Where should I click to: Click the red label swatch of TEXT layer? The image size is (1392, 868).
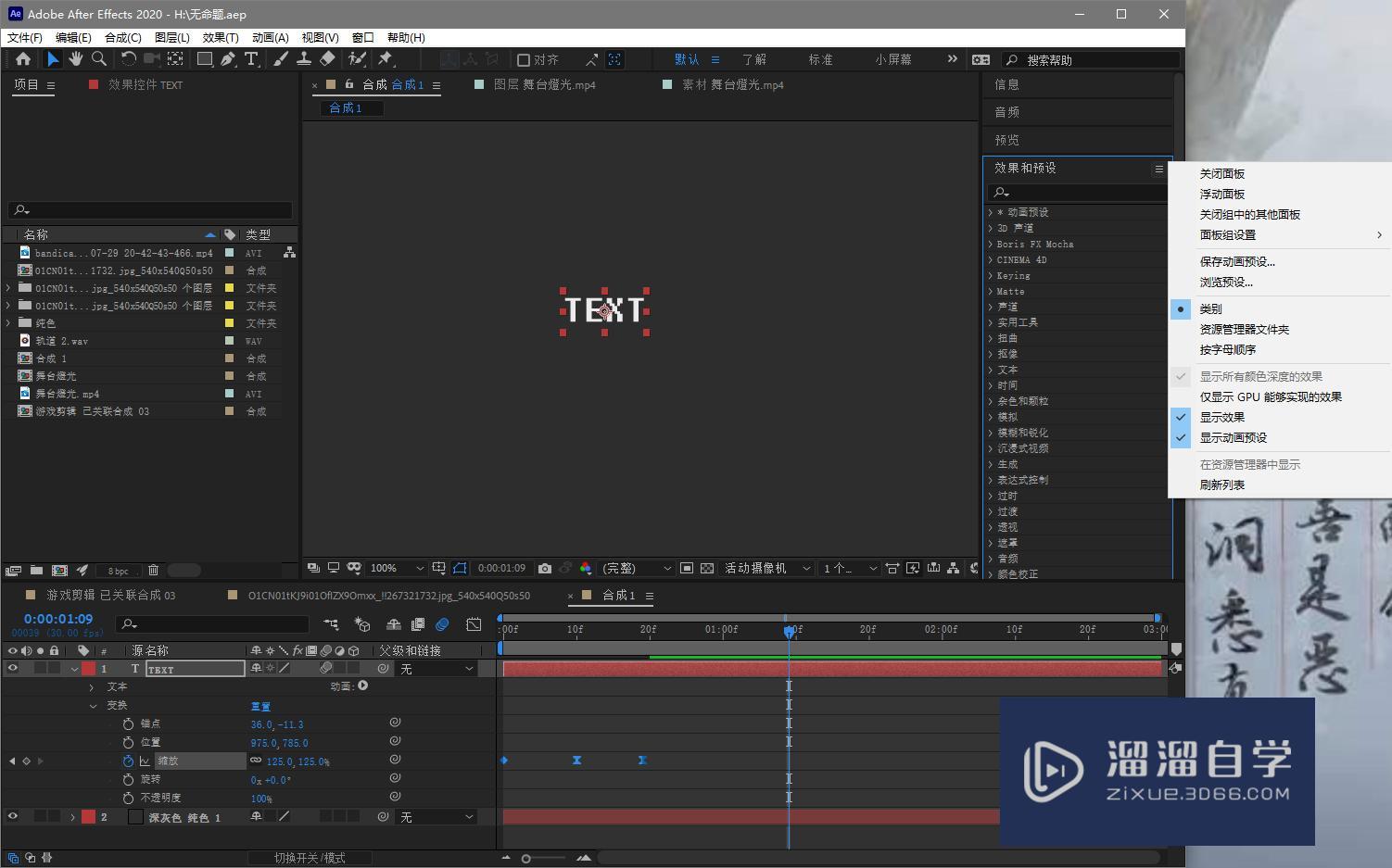coord(89,669)
